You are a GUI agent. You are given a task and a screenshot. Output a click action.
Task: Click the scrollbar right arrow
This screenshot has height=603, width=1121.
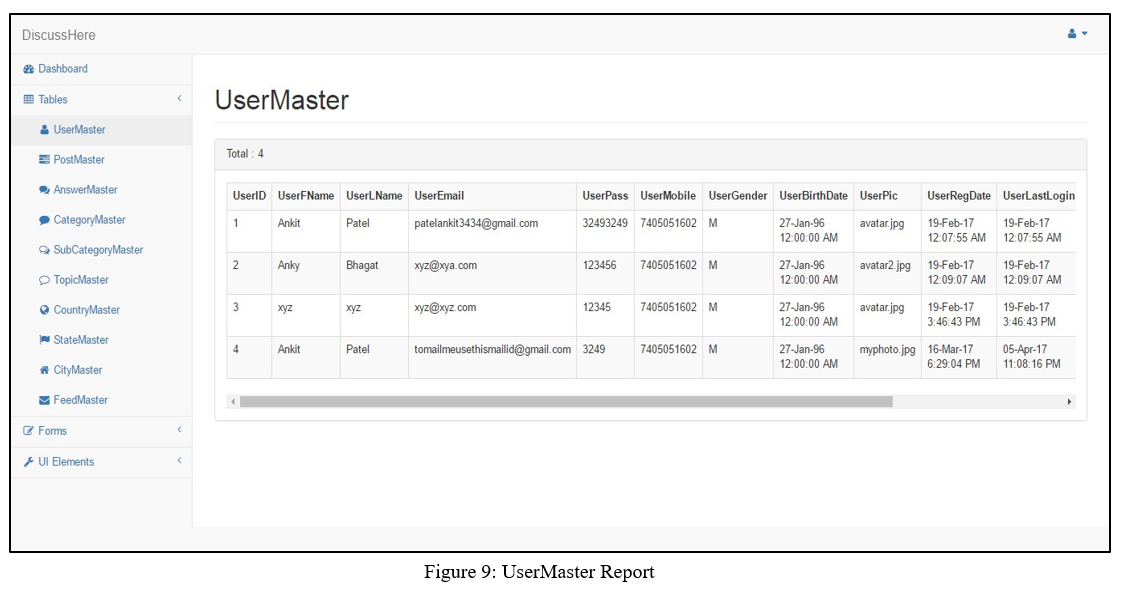pos(1069,402)
